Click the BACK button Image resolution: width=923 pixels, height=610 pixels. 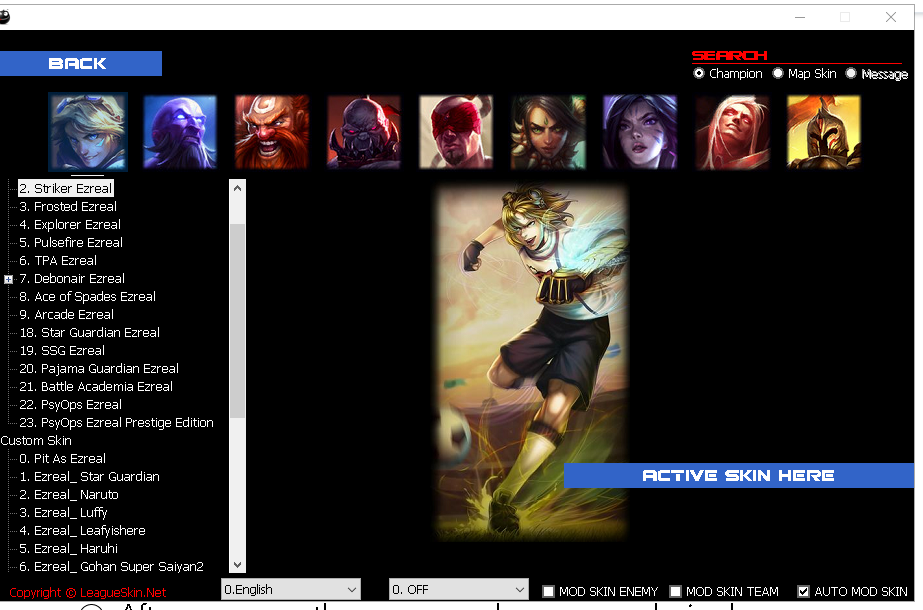[81, 64]
